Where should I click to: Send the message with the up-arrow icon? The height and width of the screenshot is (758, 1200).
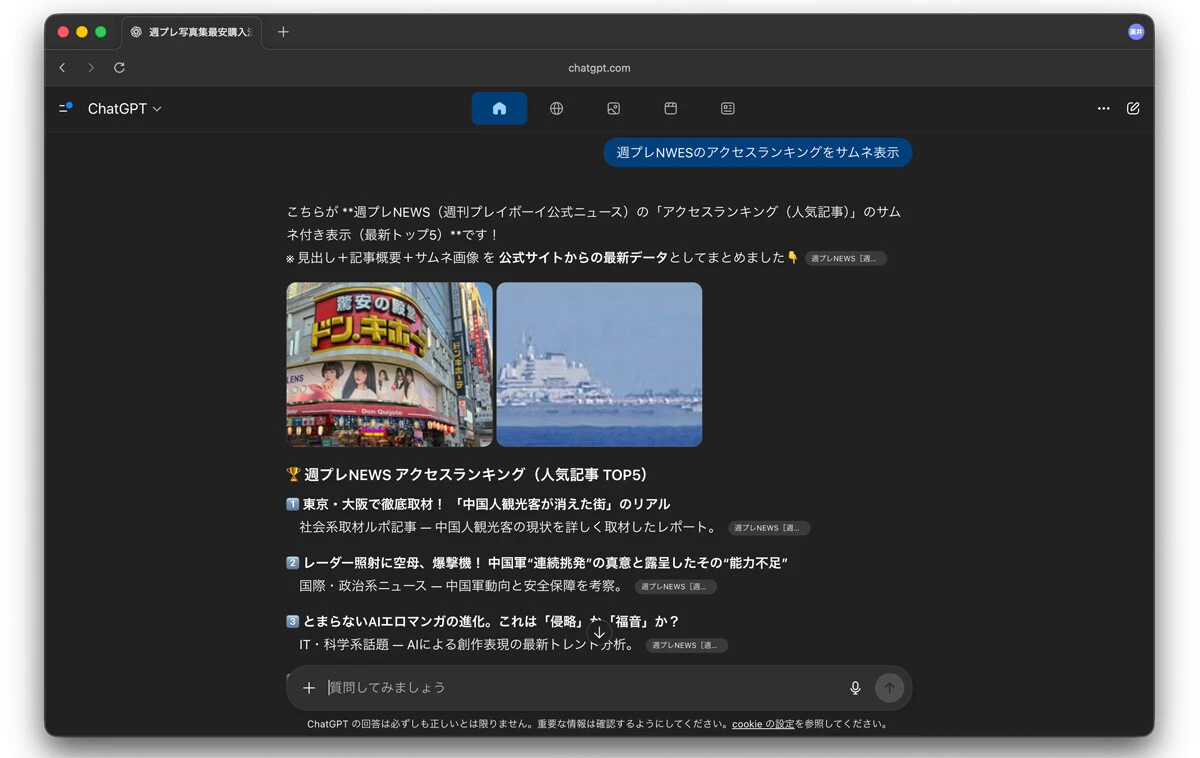(889, 687)
